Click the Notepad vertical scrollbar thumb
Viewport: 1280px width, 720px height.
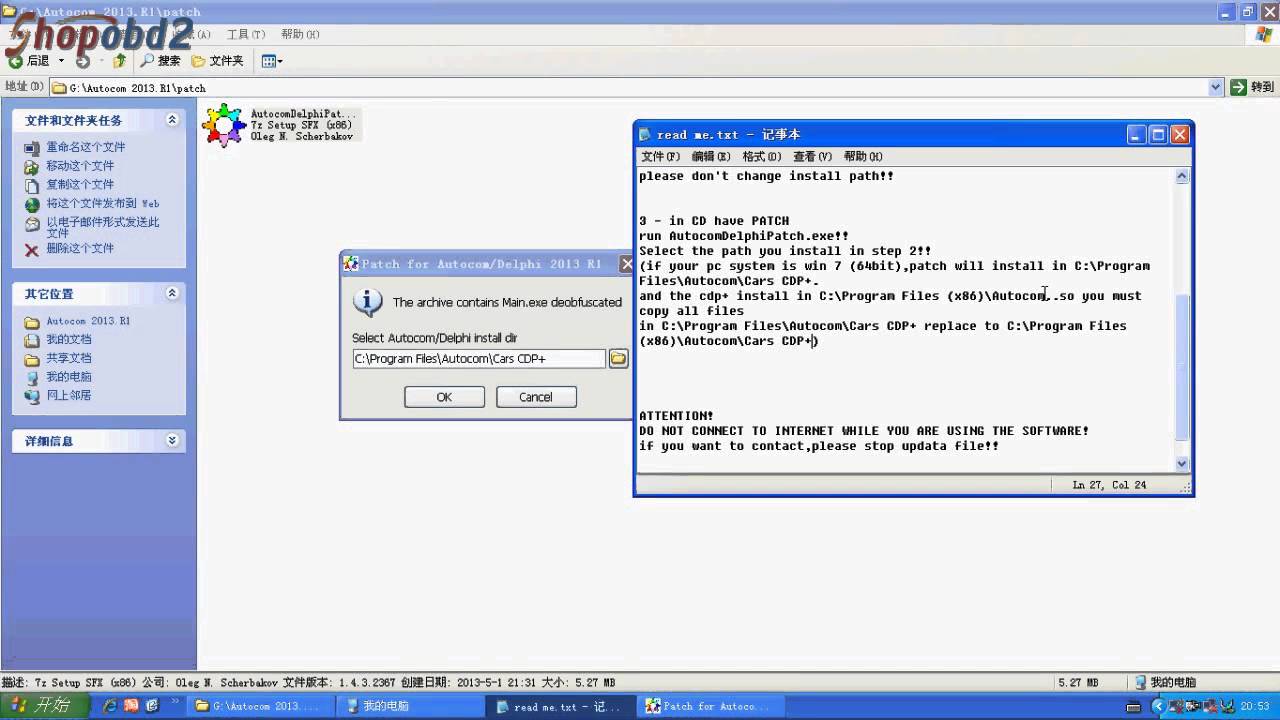pos(1182,367)
